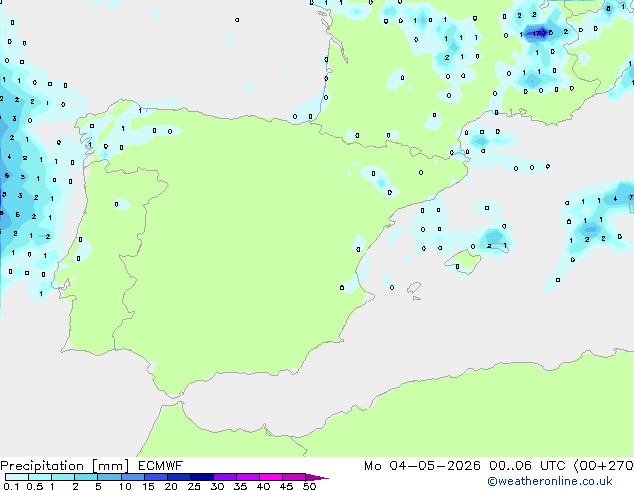Click the legend label '0.5'
634x490 pixels.
[x=35, y=486]
